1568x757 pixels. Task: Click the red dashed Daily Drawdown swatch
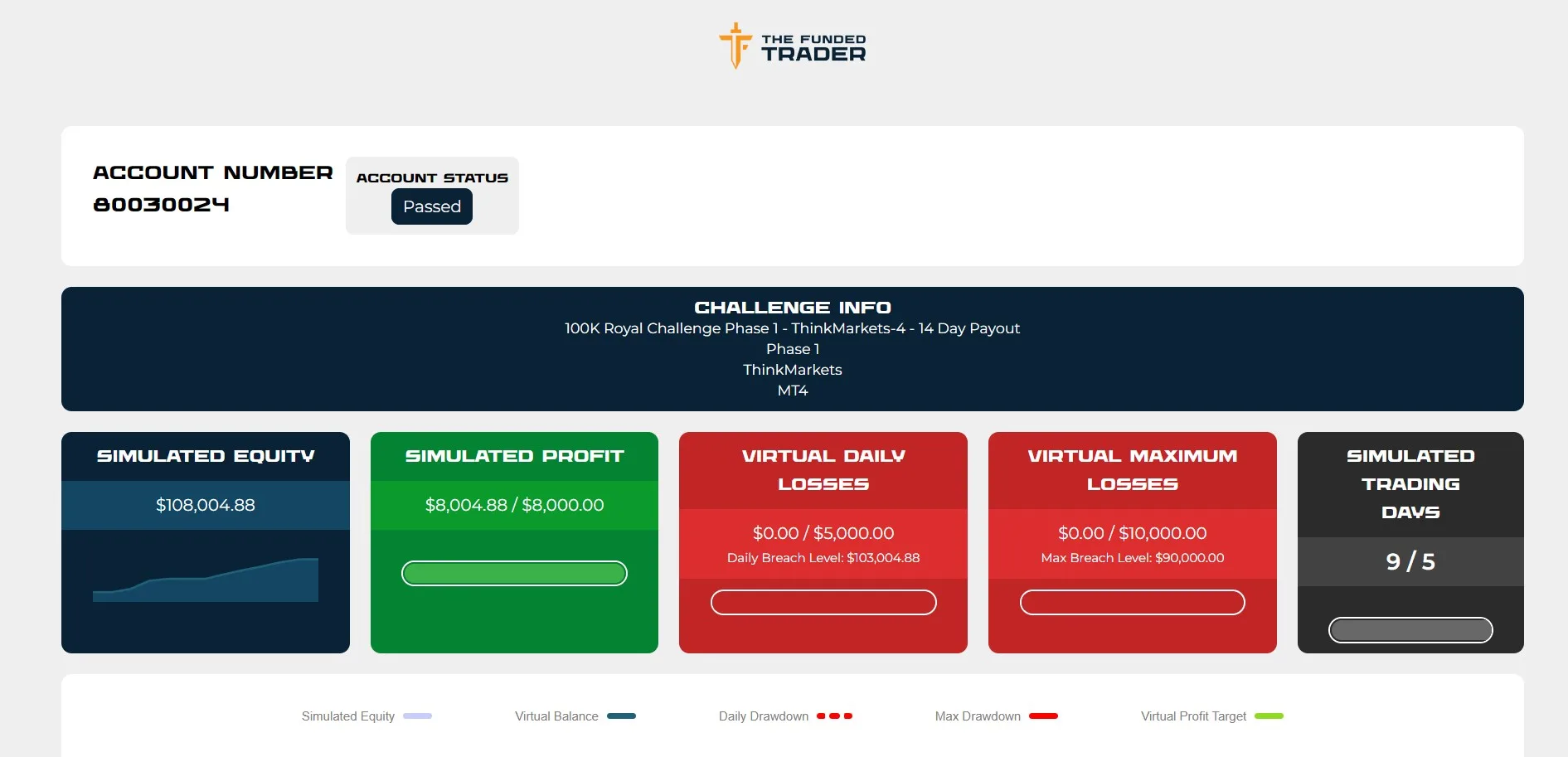(834, 716)
